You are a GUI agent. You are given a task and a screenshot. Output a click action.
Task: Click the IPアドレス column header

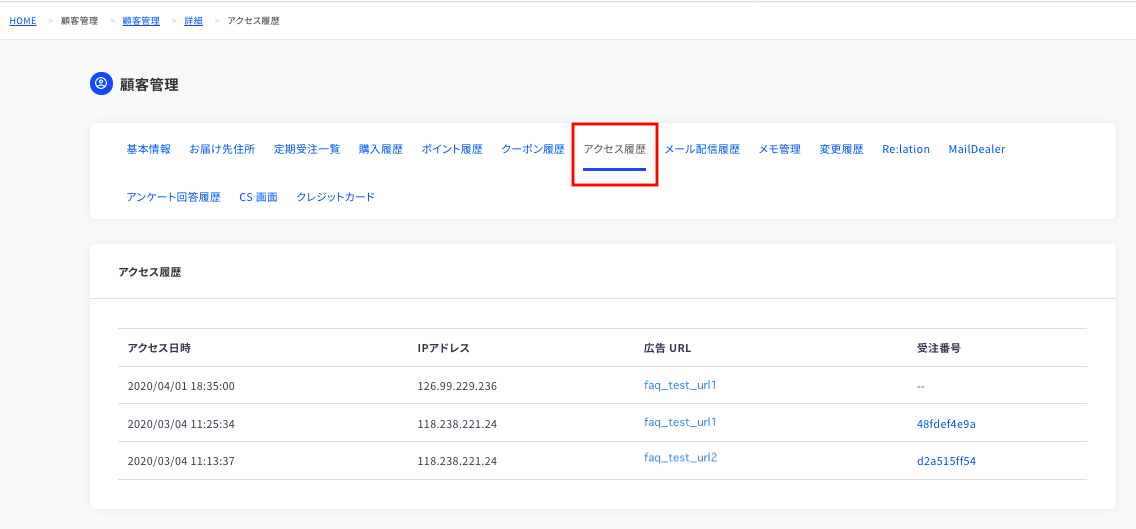[444, 348]
